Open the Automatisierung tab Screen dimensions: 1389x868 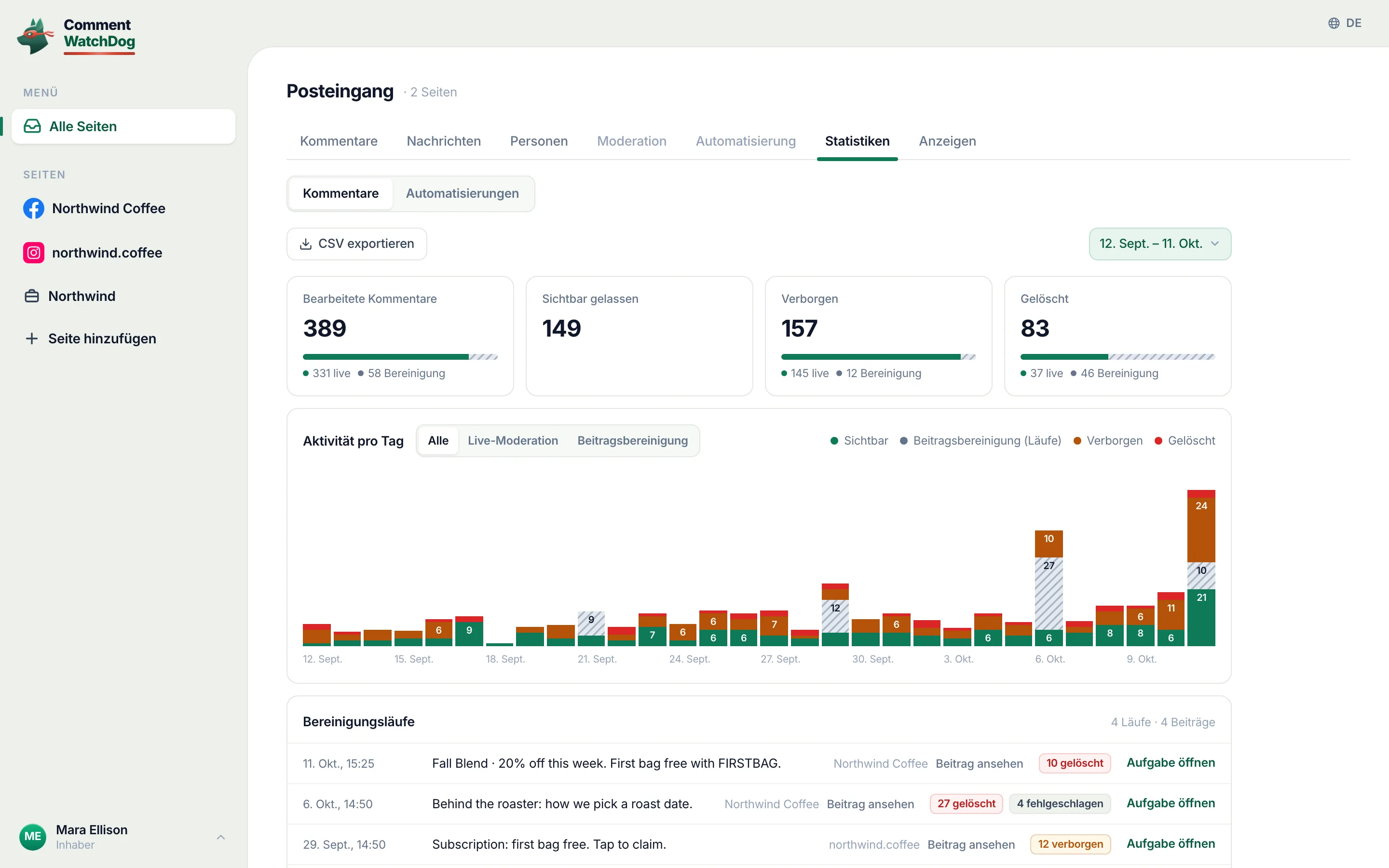[x=746, y=141]
